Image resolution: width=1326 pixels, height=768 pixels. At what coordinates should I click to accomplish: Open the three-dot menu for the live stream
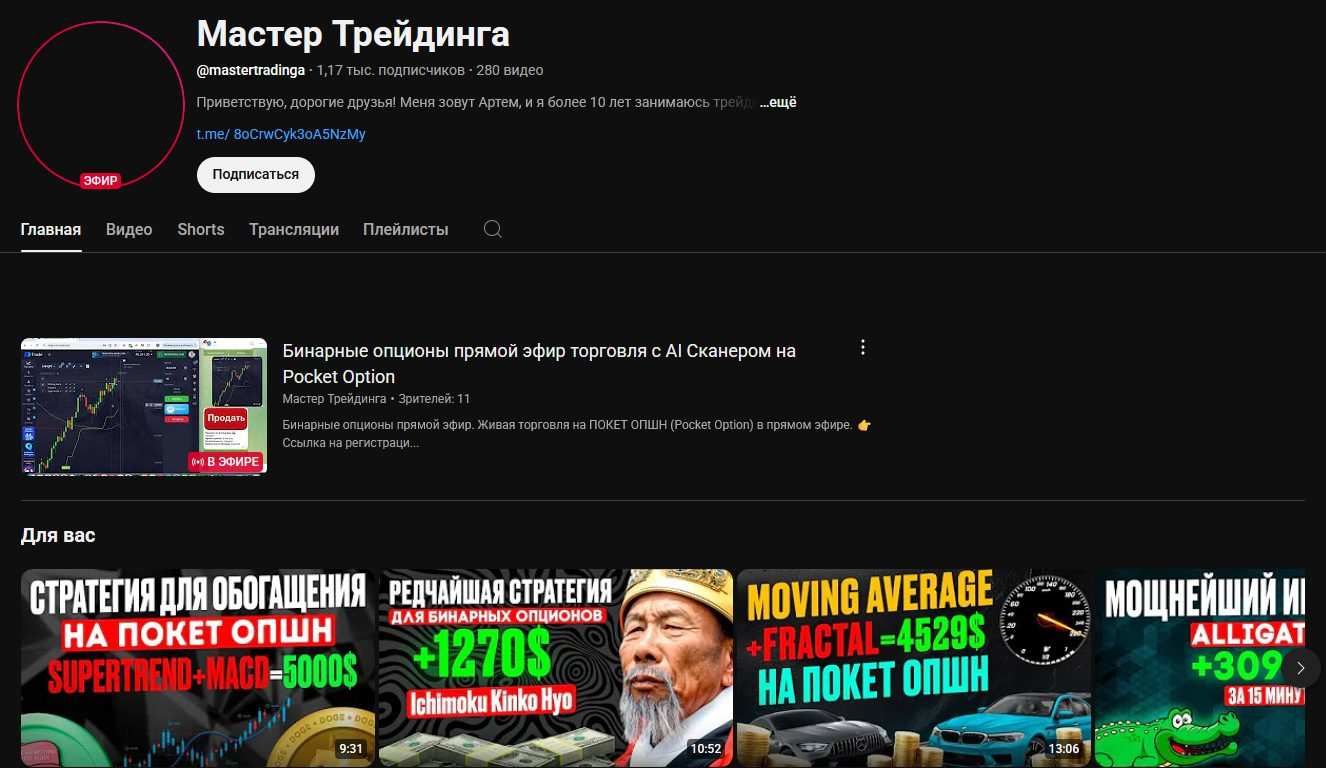[x=863, y=348]
